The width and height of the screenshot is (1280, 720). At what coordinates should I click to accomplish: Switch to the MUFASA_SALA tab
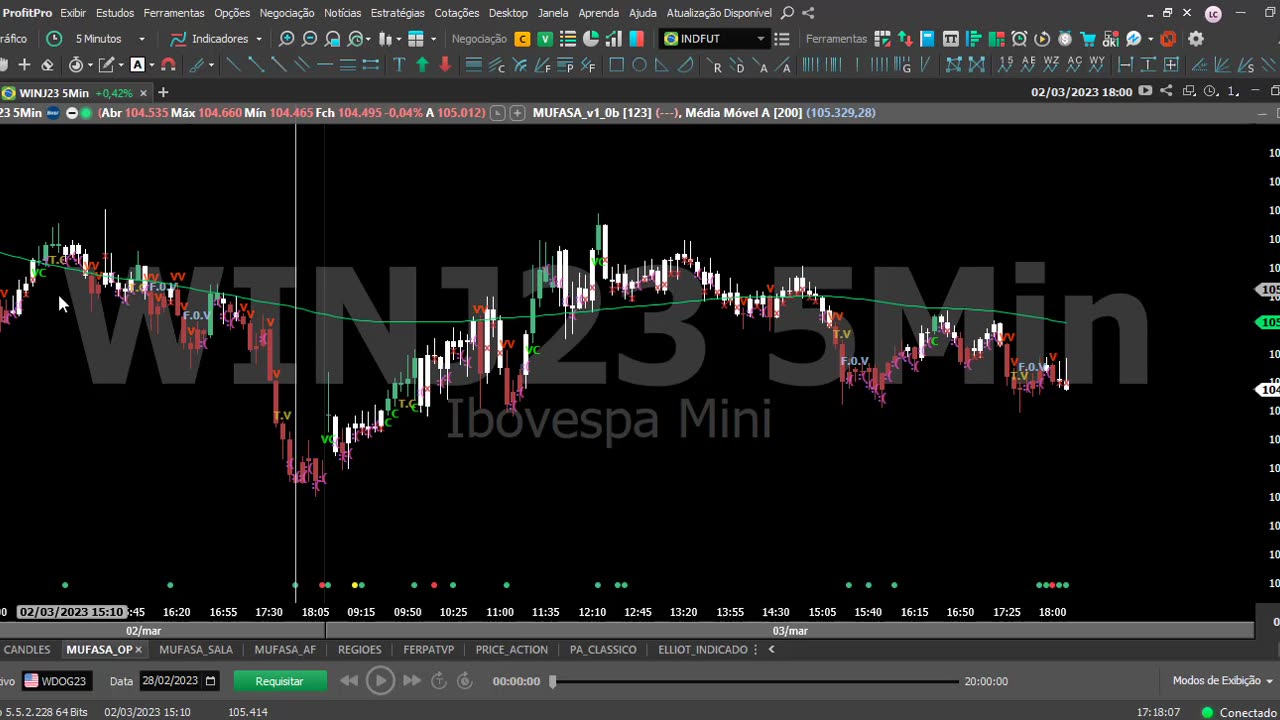pyautogui.click(x=196, y=650)
